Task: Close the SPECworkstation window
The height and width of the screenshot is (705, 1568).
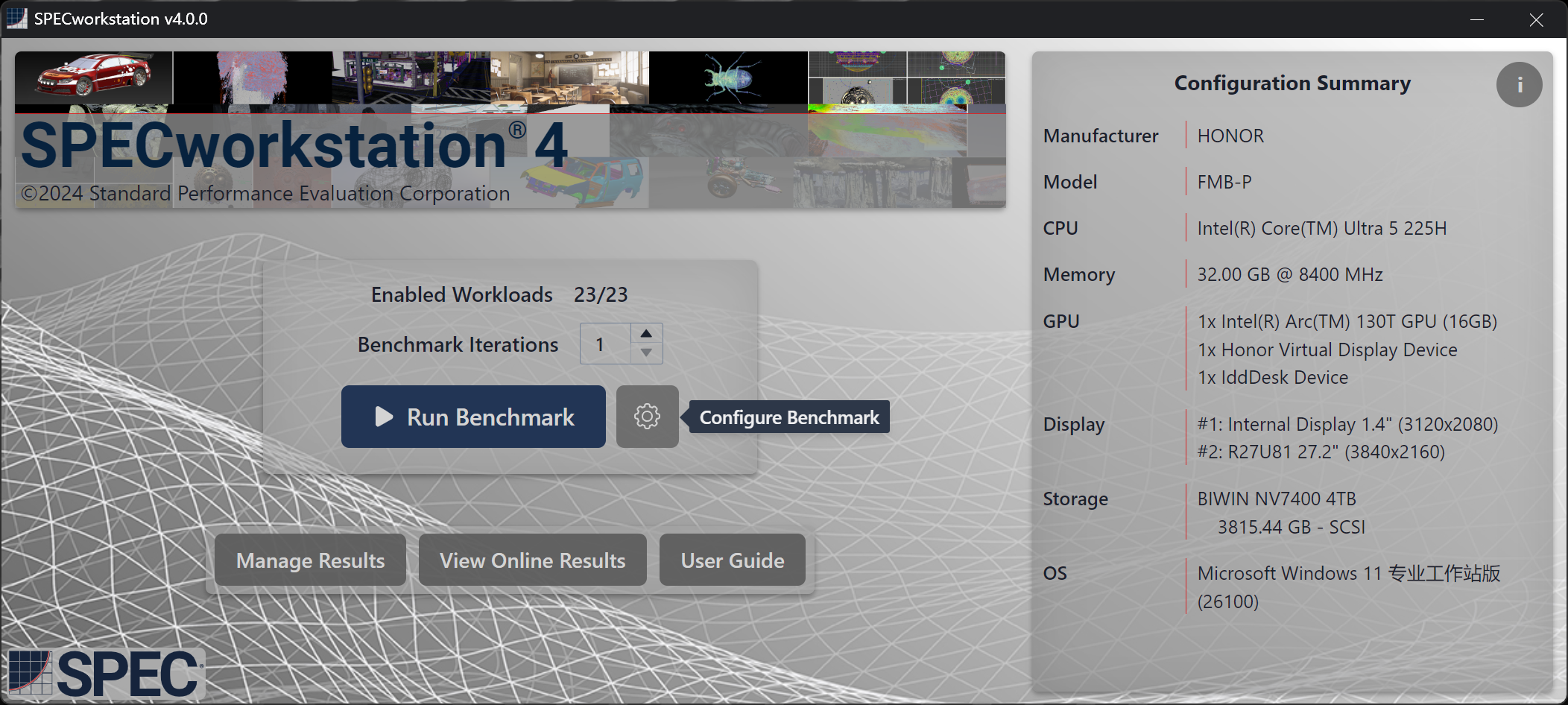Action: coord(1537,19)
